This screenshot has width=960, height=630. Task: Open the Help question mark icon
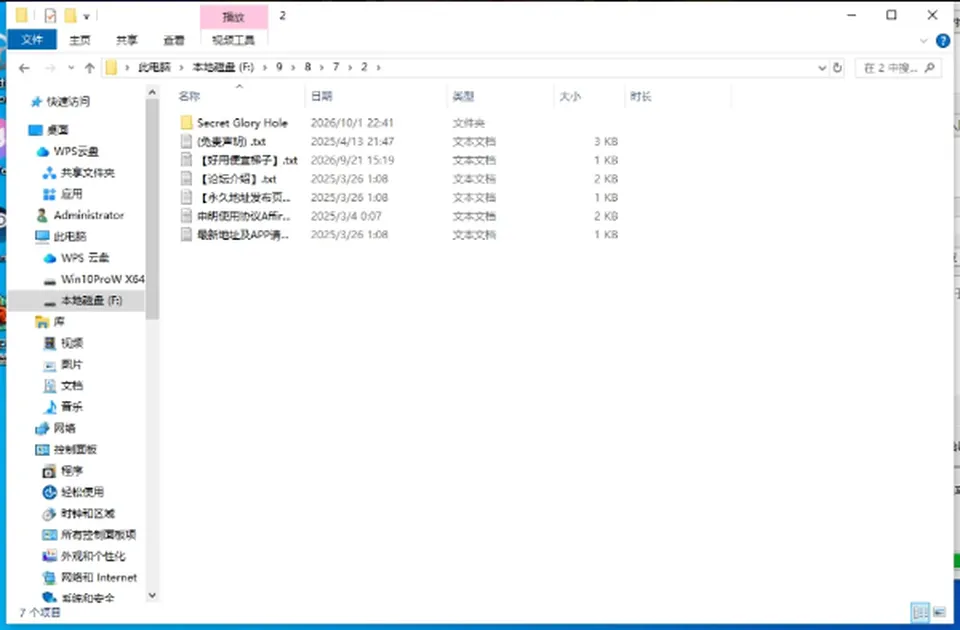click(x=943, y=41)
